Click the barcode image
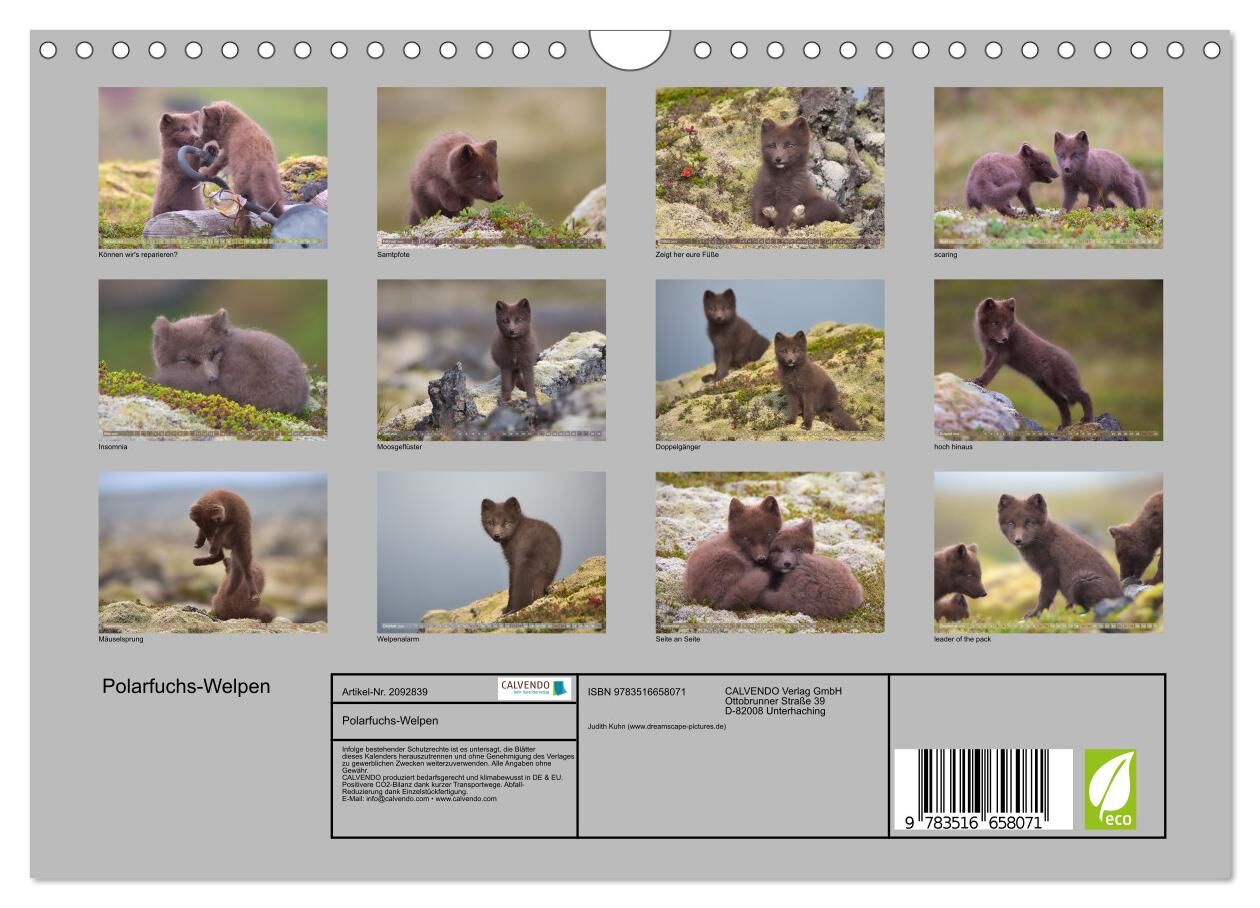The image size is (1260, 908). click(982, 789)
